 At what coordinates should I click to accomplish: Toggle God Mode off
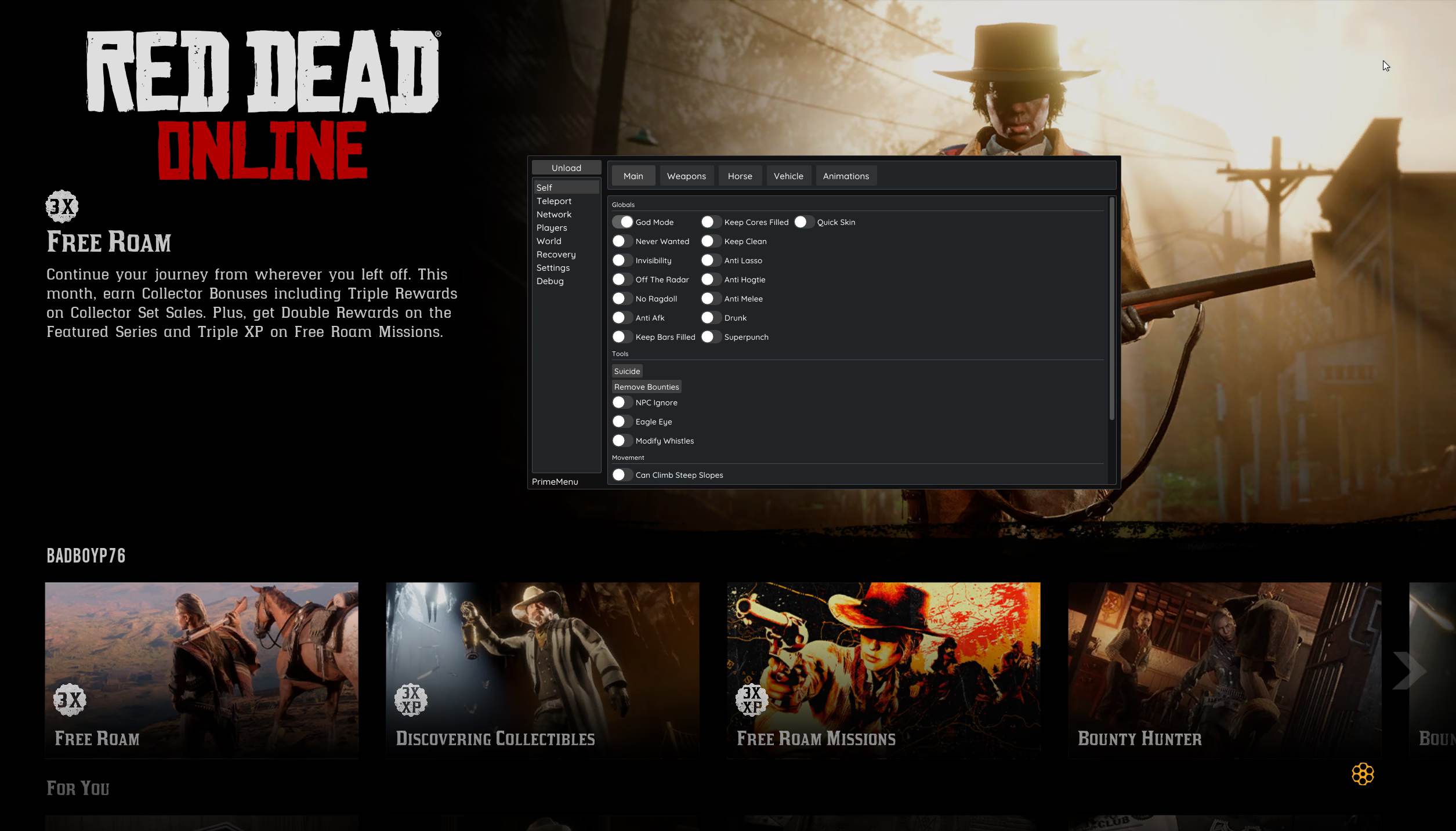click(x=622, y=222)
